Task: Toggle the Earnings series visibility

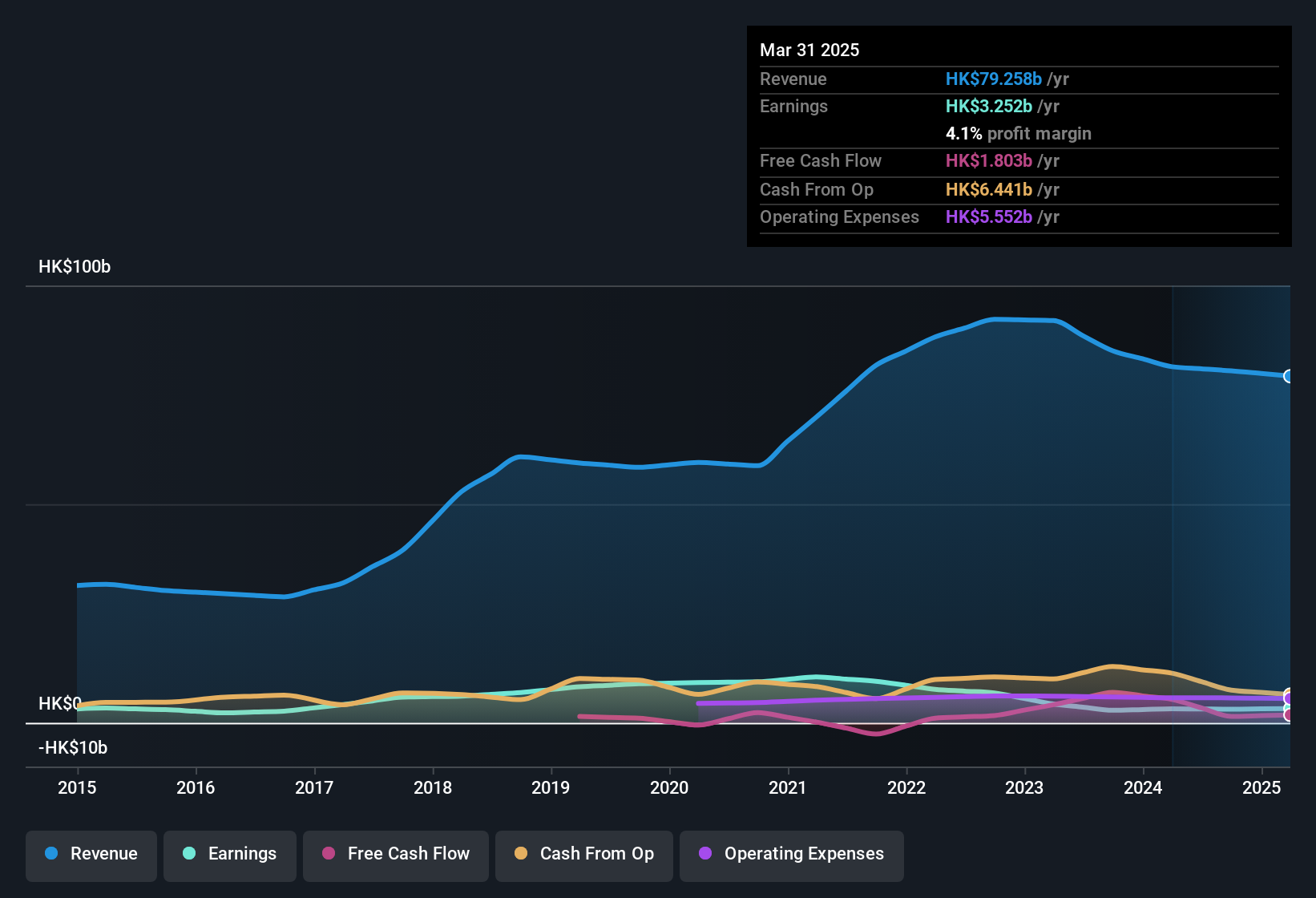Action: pos(229,854)
